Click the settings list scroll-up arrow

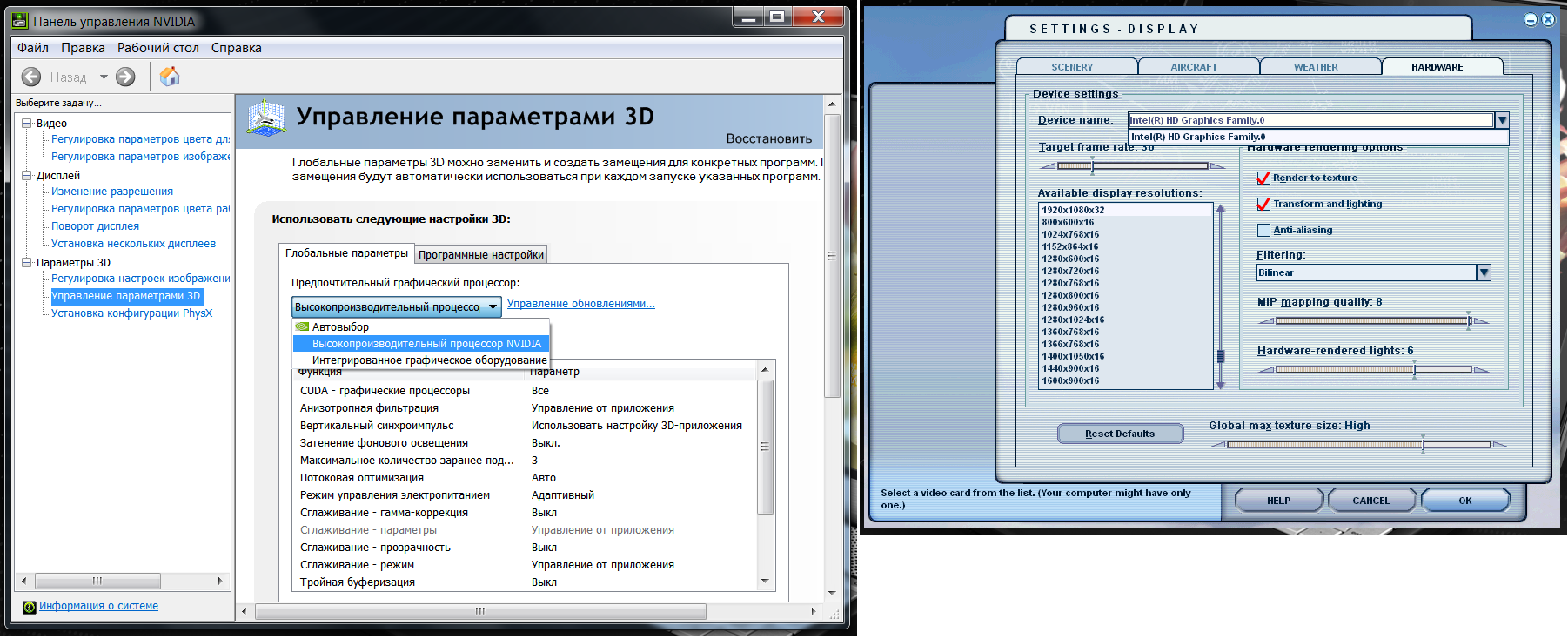click(x=765, y=370)
